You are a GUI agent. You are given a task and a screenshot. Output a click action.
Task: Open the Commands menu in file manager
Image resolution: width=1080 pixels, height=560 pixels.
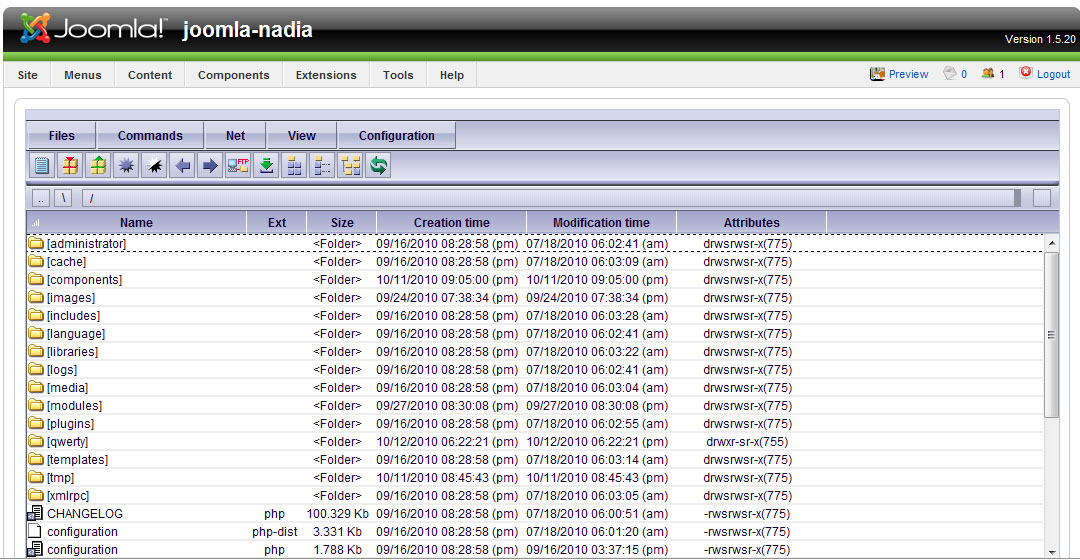[x=150, y=136]
